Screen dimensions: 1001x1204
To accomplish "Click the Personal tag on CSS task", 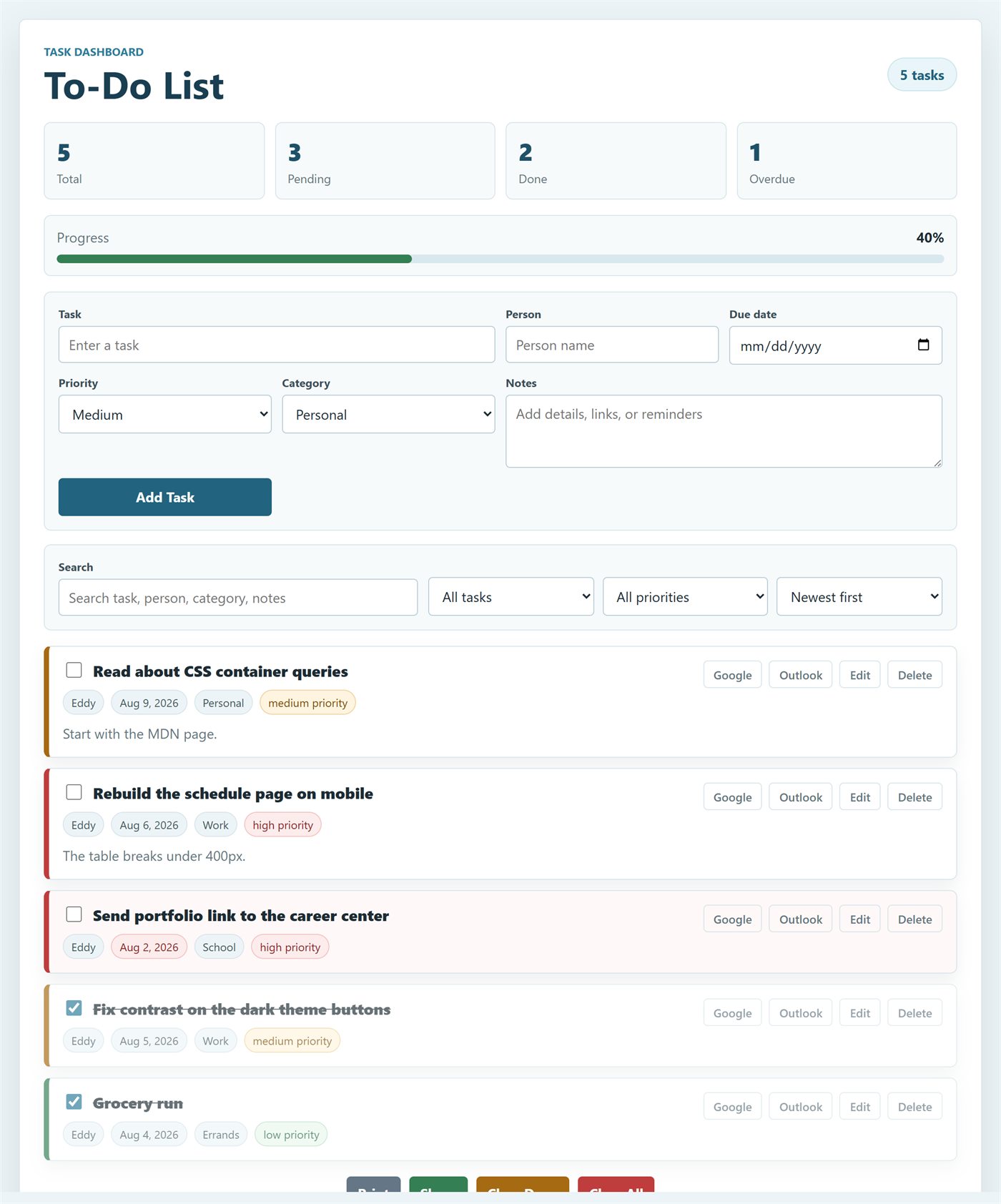I will [x=223, y=703].
